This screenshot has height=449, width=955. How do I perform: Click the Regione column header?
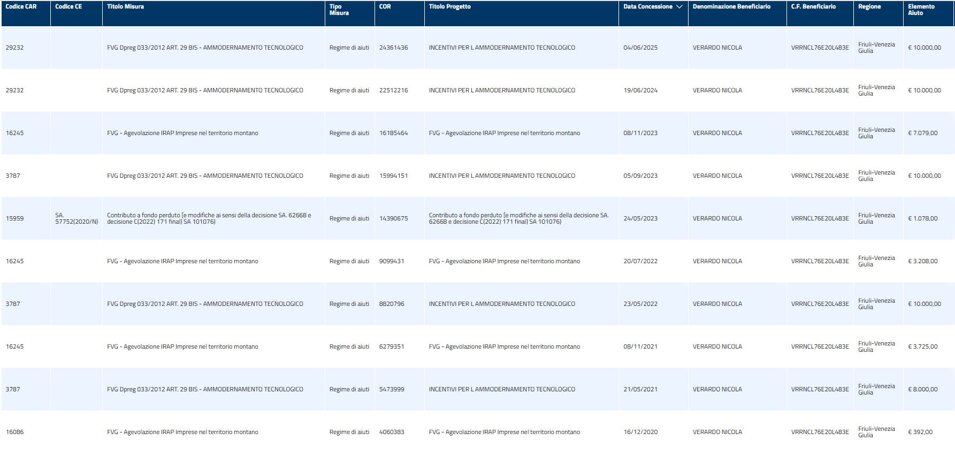[869, 6]
